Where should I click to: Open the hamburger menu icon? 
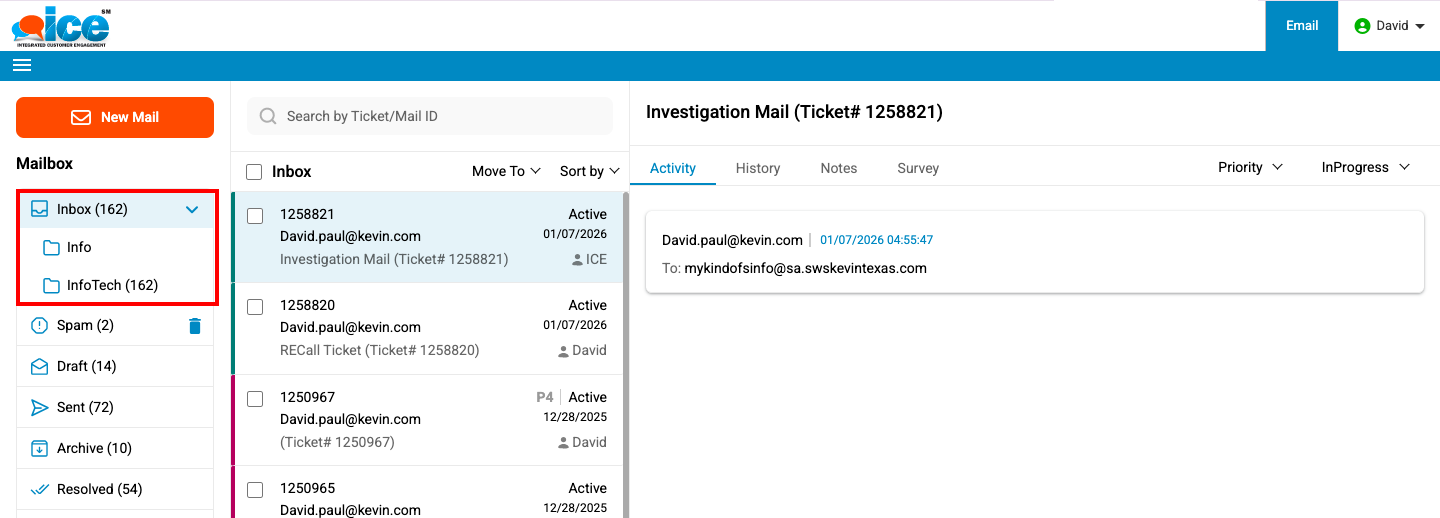pyautogui.click(x=22, y=66)
